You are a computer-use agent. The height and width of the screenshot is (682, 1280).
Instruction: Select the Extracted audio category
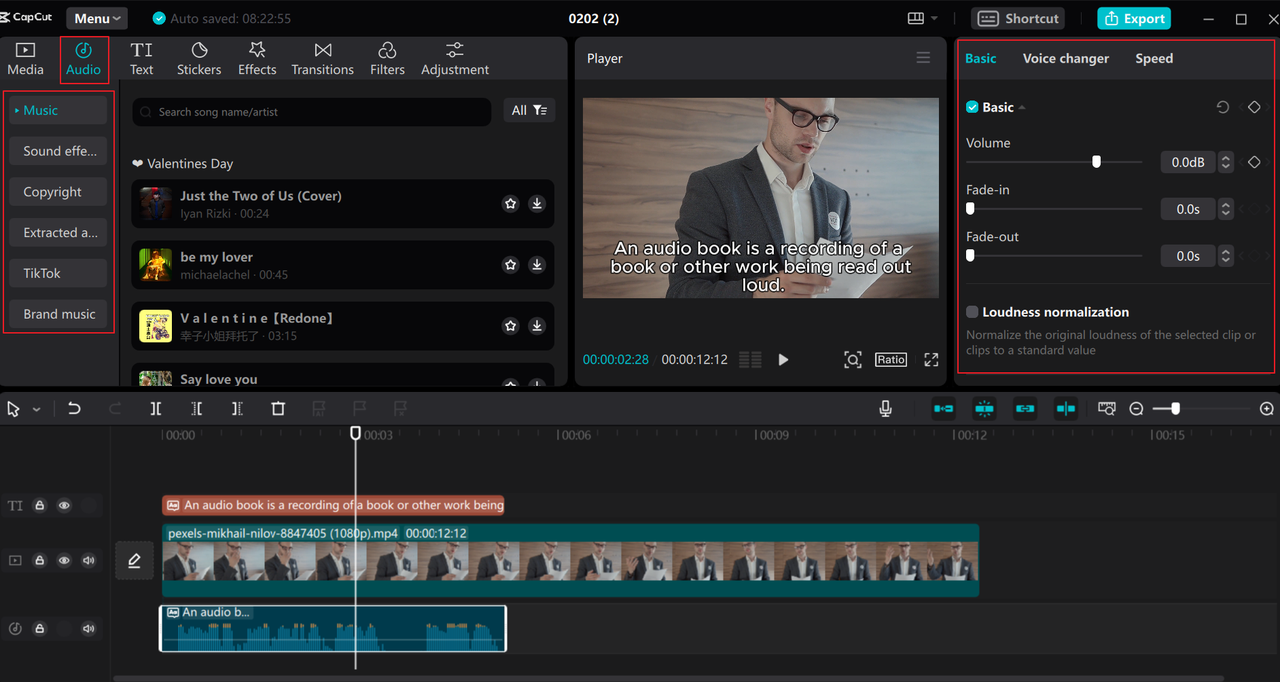pos(59,232)
